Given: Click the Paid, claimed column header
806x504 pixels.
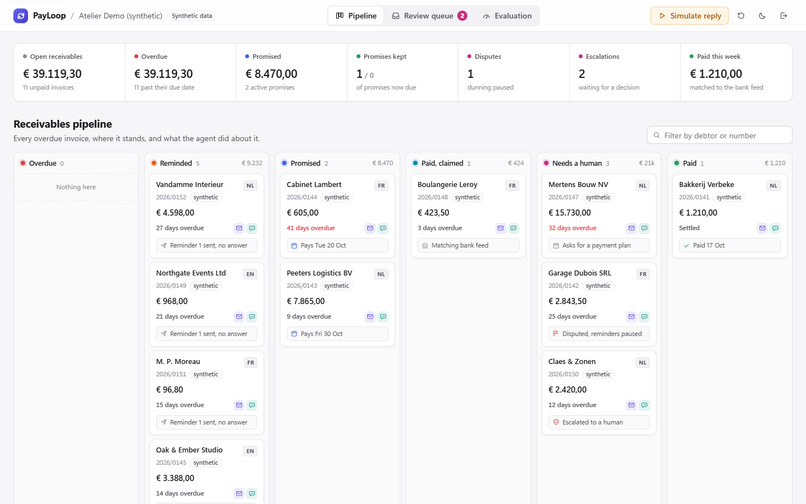Looking at the screenshot, I should [468, 163].
